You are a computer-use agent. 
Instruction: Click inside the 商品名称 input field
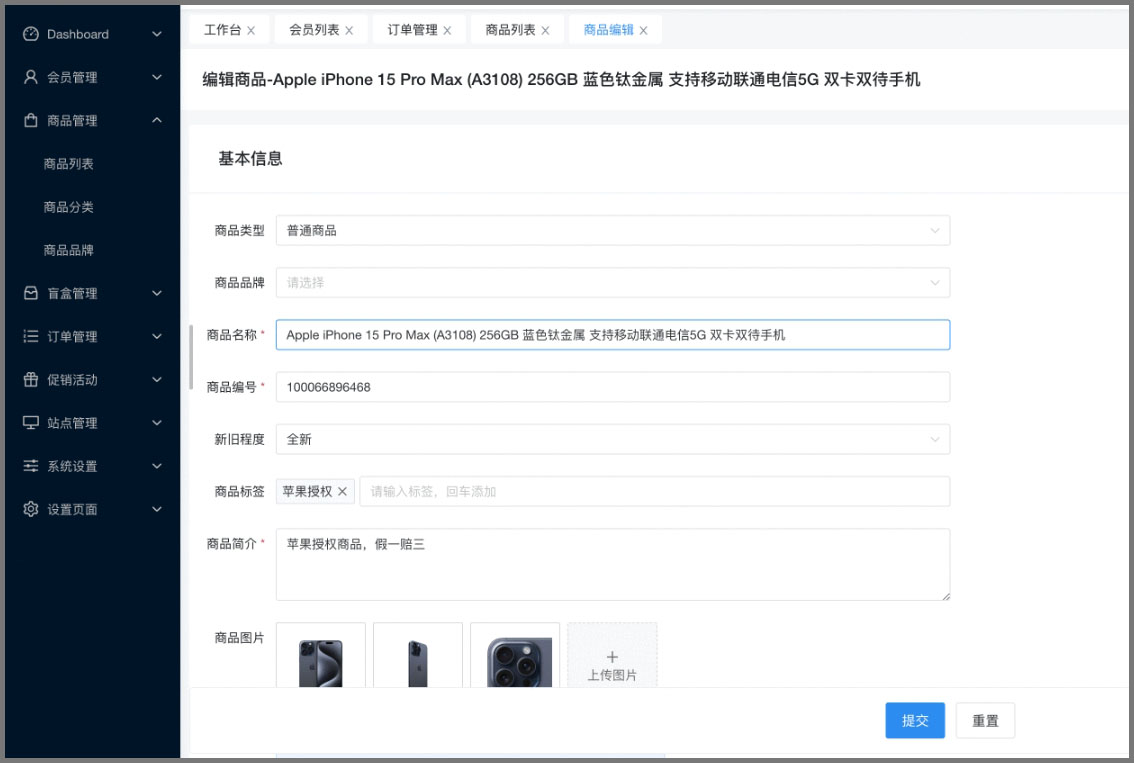(615, 334)
